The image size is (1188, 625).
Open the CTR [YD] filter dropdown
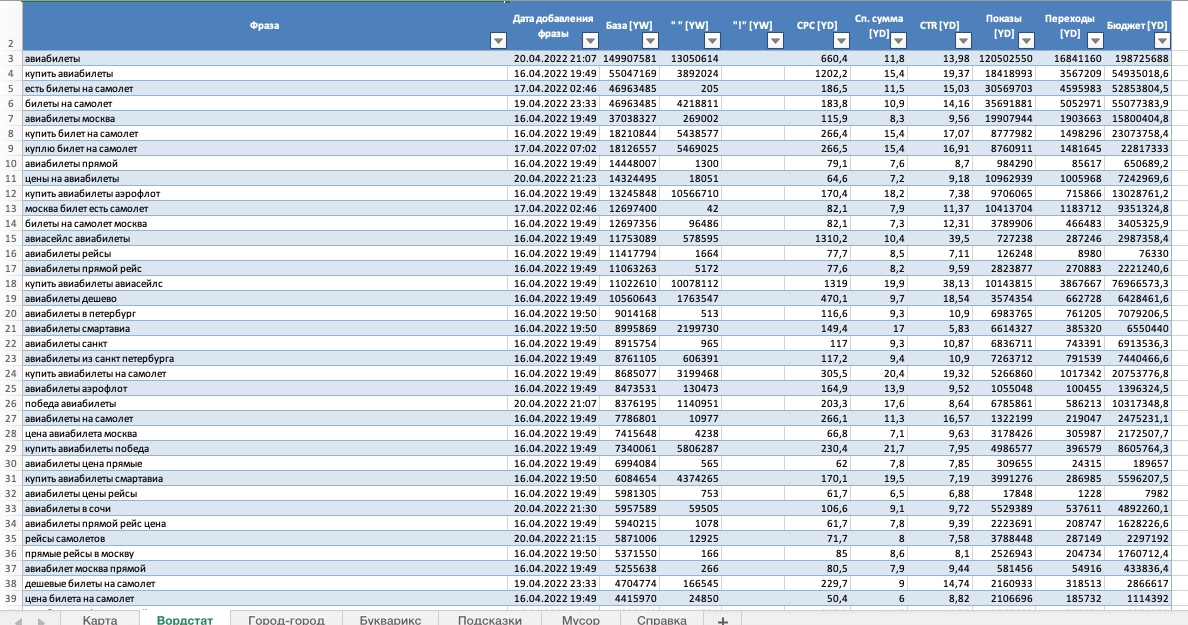click(x=963, y=40)
